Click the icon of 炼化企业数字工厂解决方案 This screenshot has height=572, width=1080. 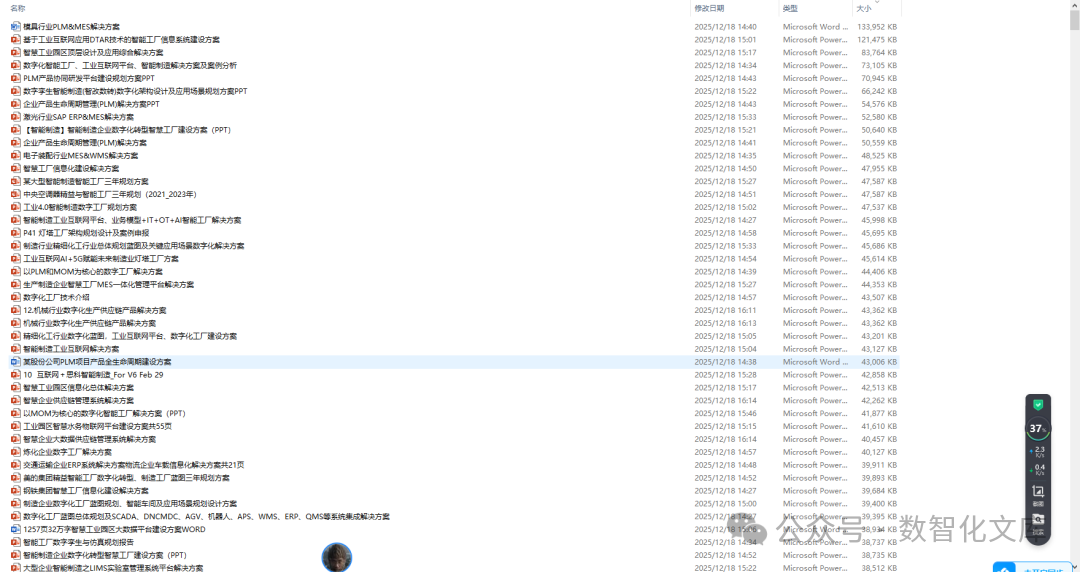(16, 452)
